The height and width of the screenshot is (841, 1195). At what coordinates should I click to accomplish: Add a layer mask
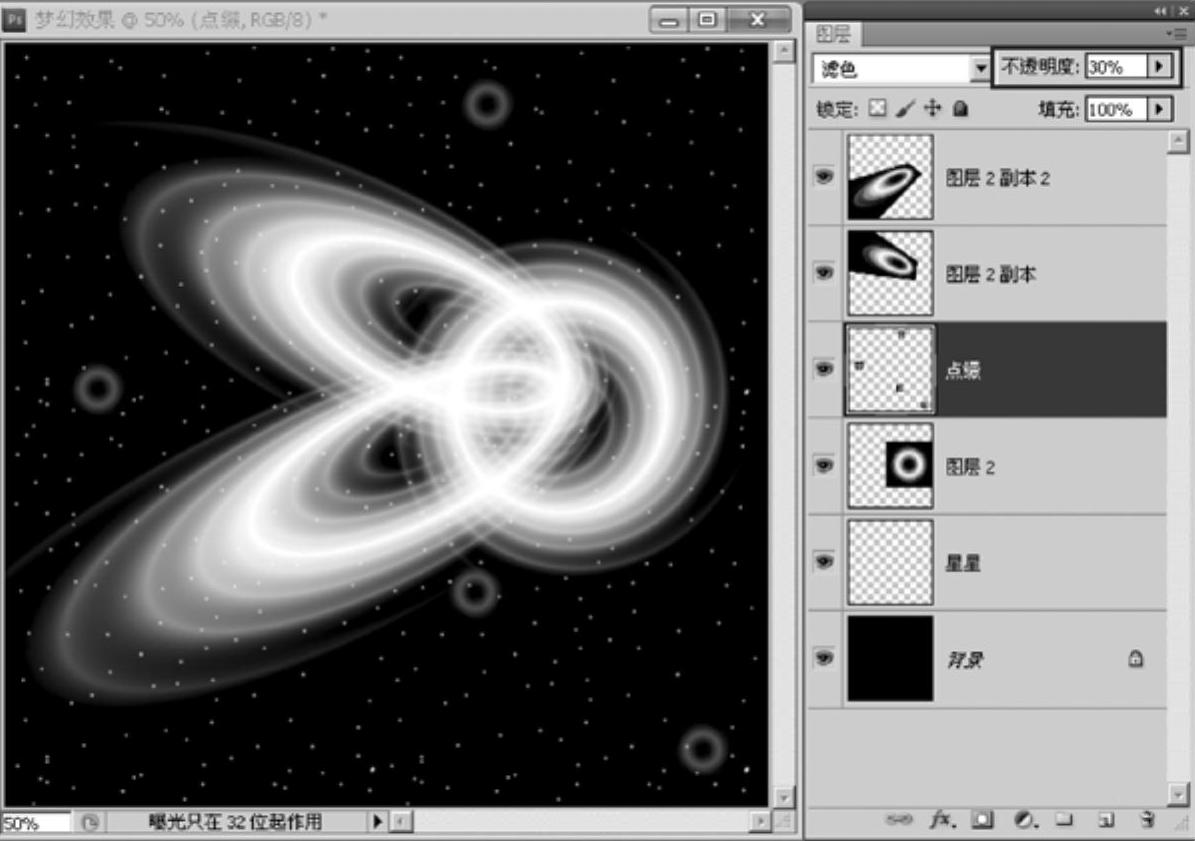(982, 820)
